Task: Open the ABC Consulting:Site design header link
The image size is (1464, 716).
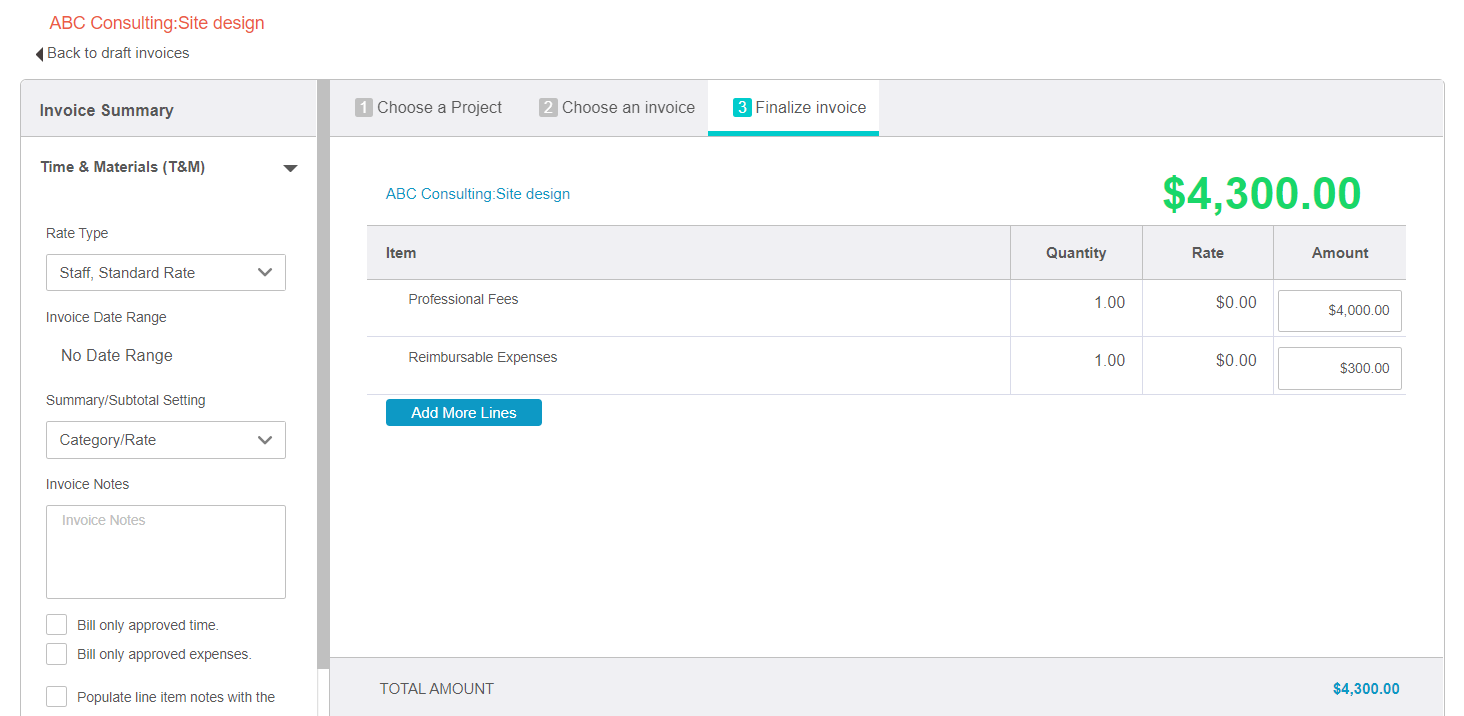Action: [157, 23]
